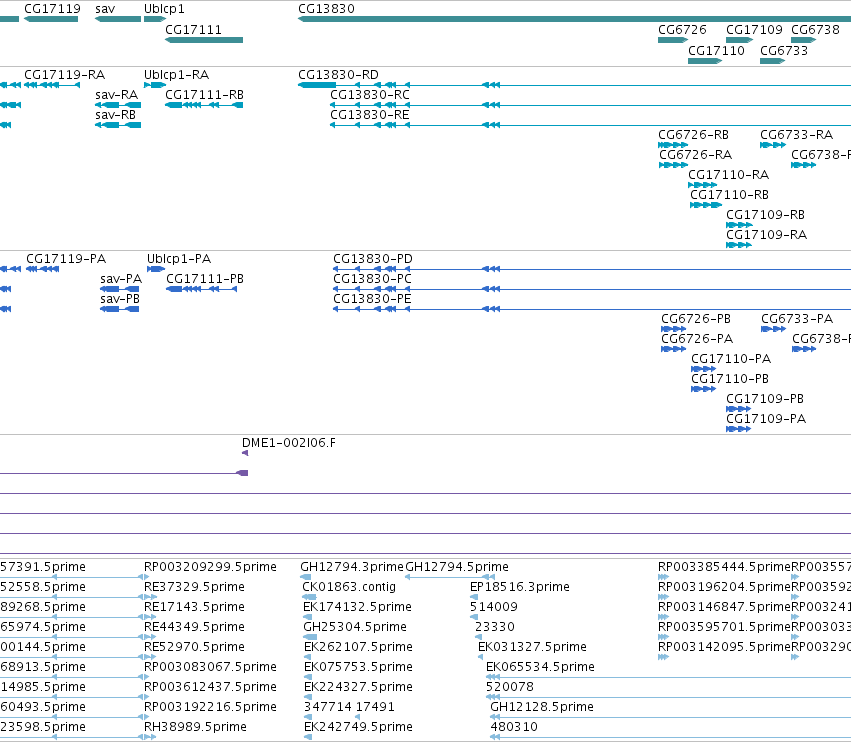Select transcript sav-RA

[x=116, y=94]
